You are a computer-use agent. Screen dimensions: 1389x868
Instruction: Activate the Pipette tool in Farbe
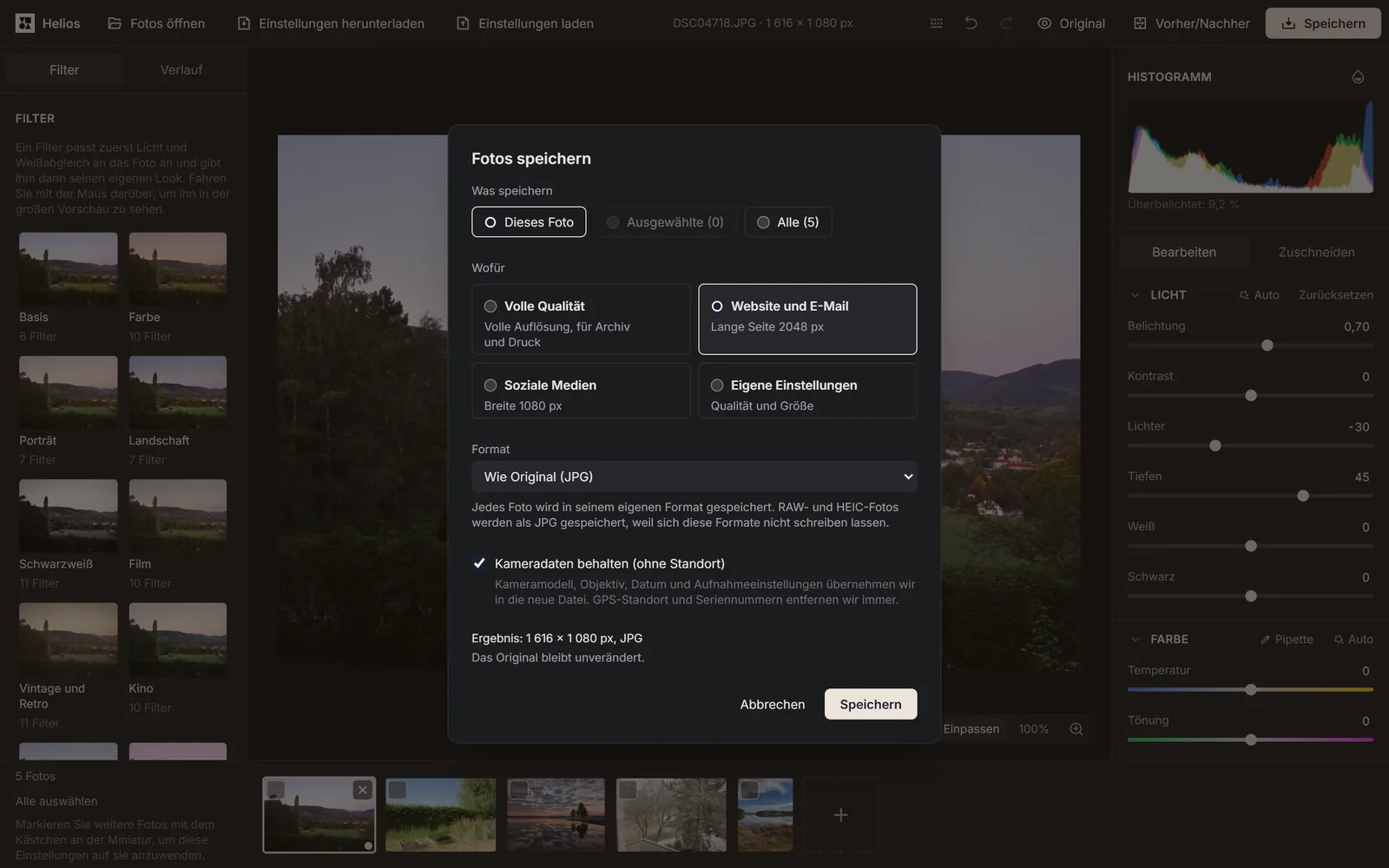[x=1286, y=640]
